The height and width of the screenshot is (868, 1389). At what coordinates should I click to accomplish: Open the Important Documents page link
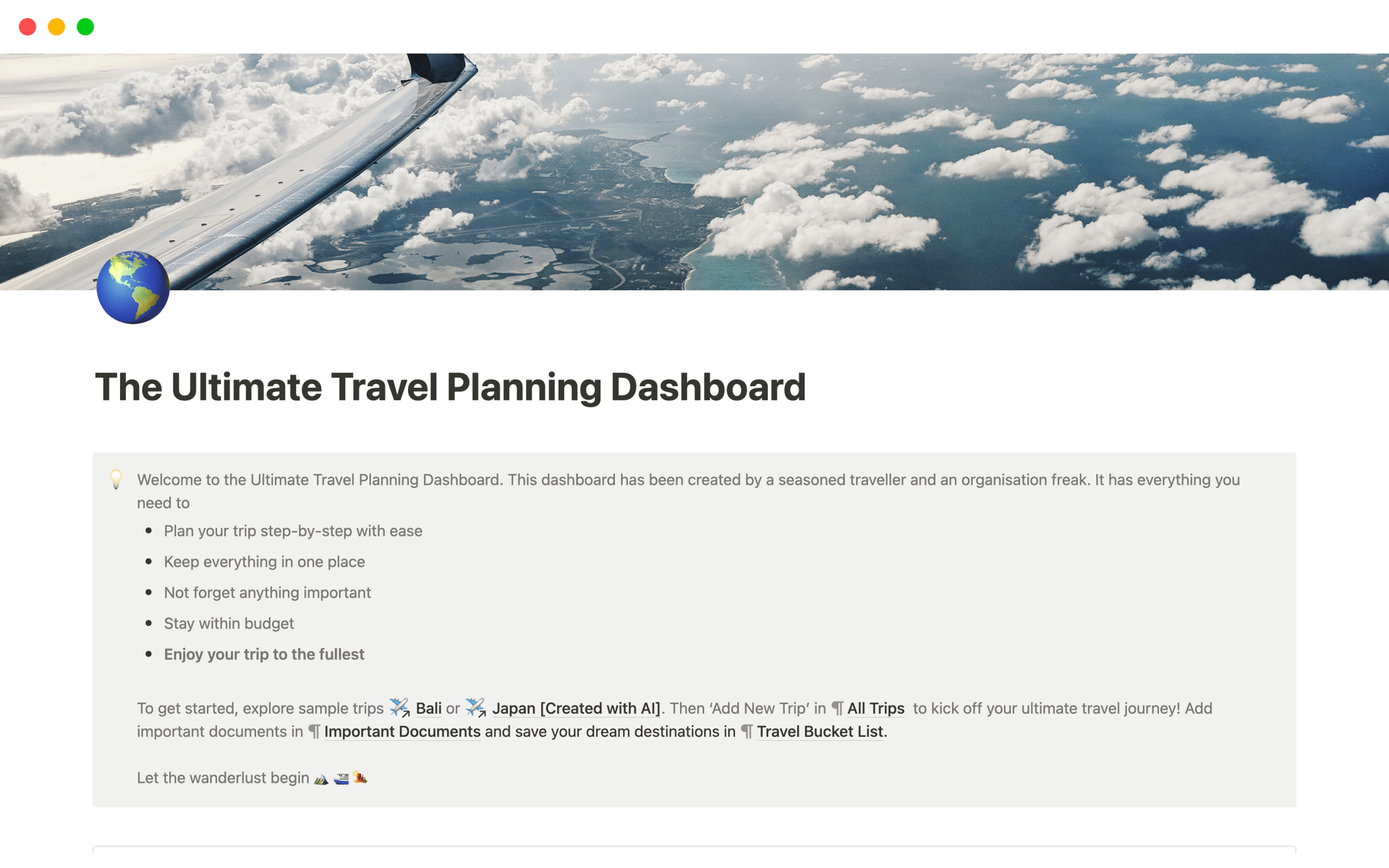[x=402, y=732]
